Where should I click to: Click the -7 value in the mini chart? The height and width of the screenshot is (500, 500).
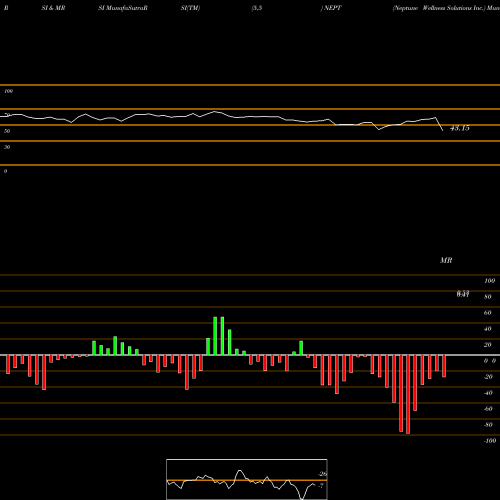click(x=321, y=486)
